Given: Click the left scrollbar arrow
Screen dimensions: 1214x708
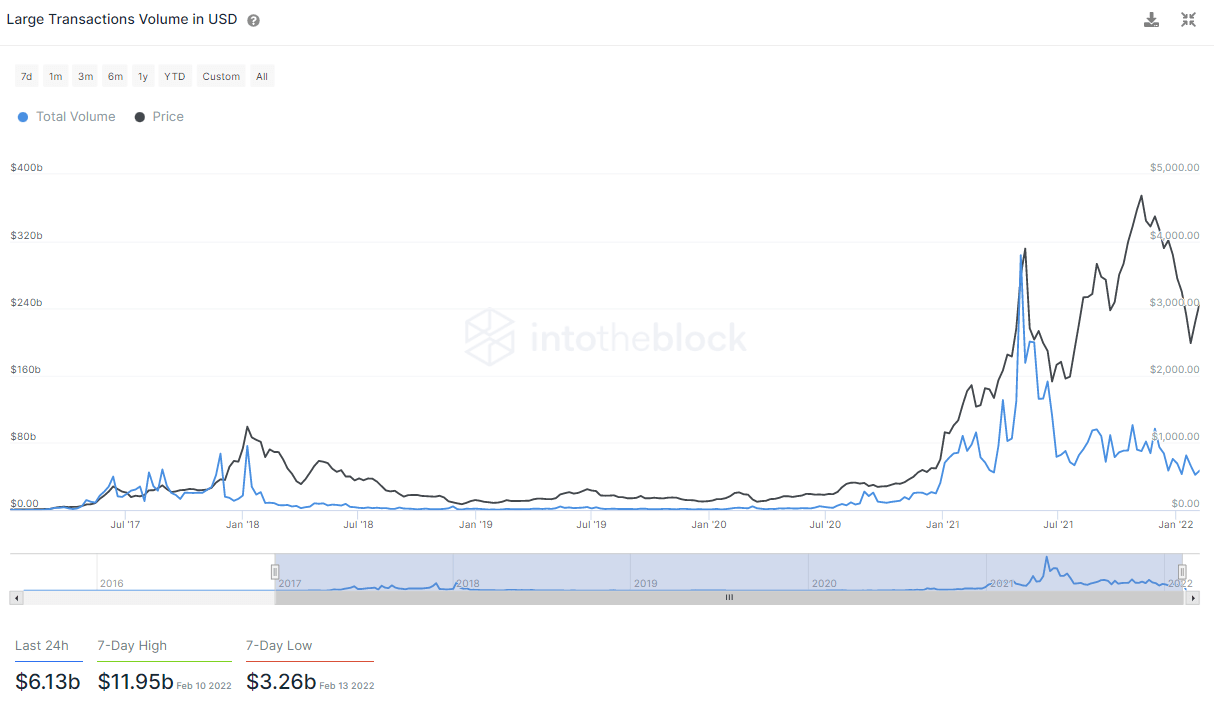Looking at the screenshot, I should pos(15,597).
